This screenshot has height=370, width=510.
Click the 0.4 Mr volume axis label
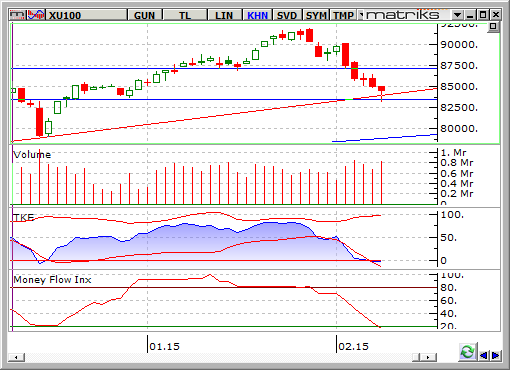pyautogui.click(x=457, y=184)
